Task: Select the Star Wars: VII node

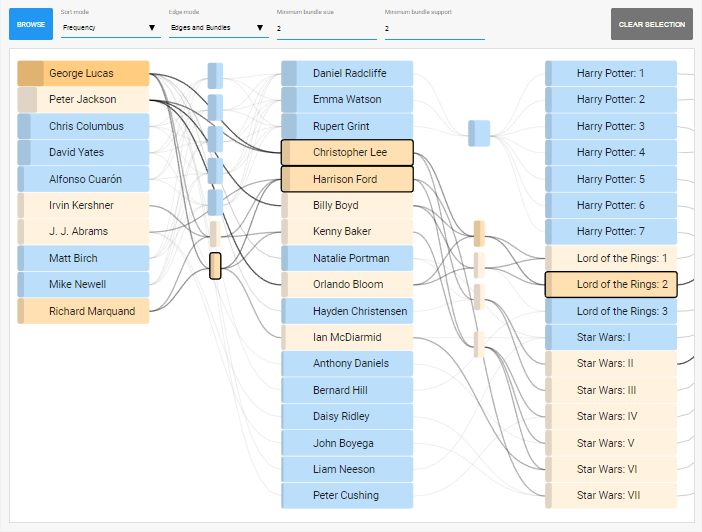Action: click(611, 496)
